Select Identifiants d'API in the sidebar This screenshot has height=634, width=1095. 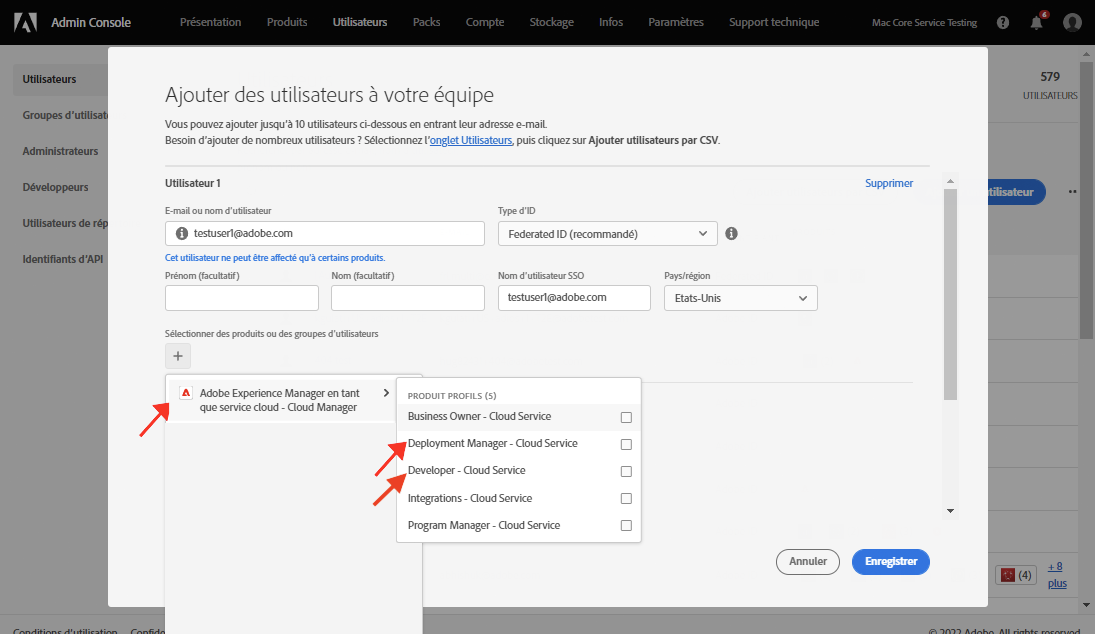[62, 259]
